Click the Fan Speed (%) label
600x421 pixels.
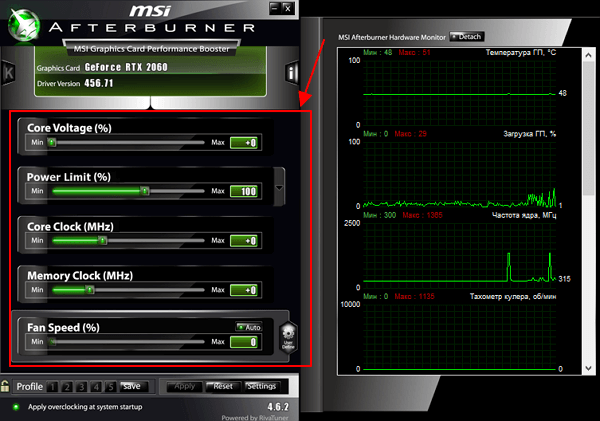pyautogui.click(x=63, y=328)
